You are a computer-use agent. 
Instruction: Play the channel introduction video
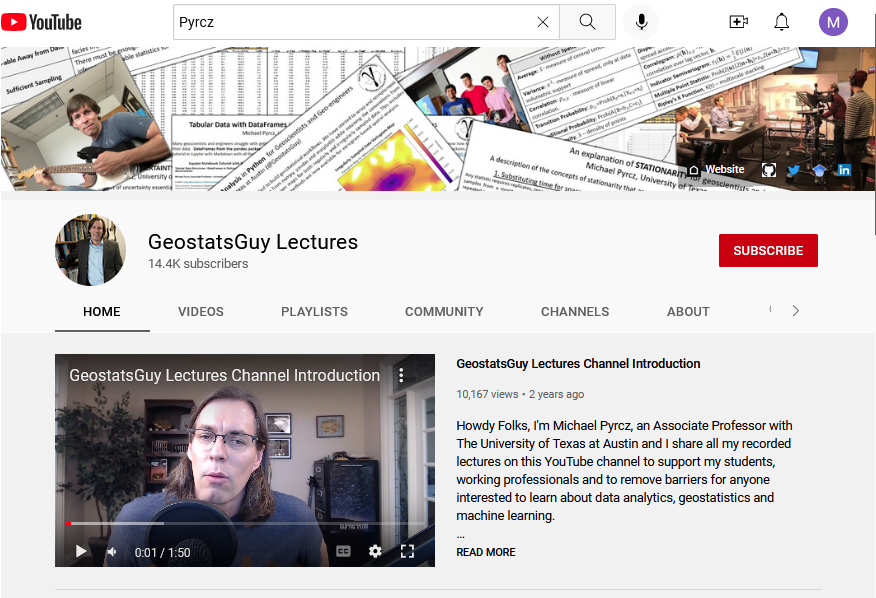coord(81,552)
